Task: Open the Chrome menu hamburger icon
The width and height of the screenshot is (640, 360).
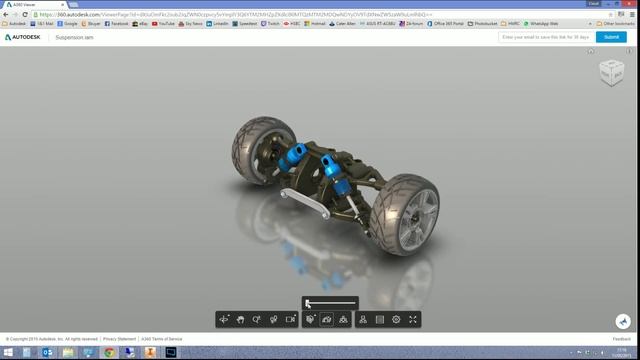Action: coord(632,14)
